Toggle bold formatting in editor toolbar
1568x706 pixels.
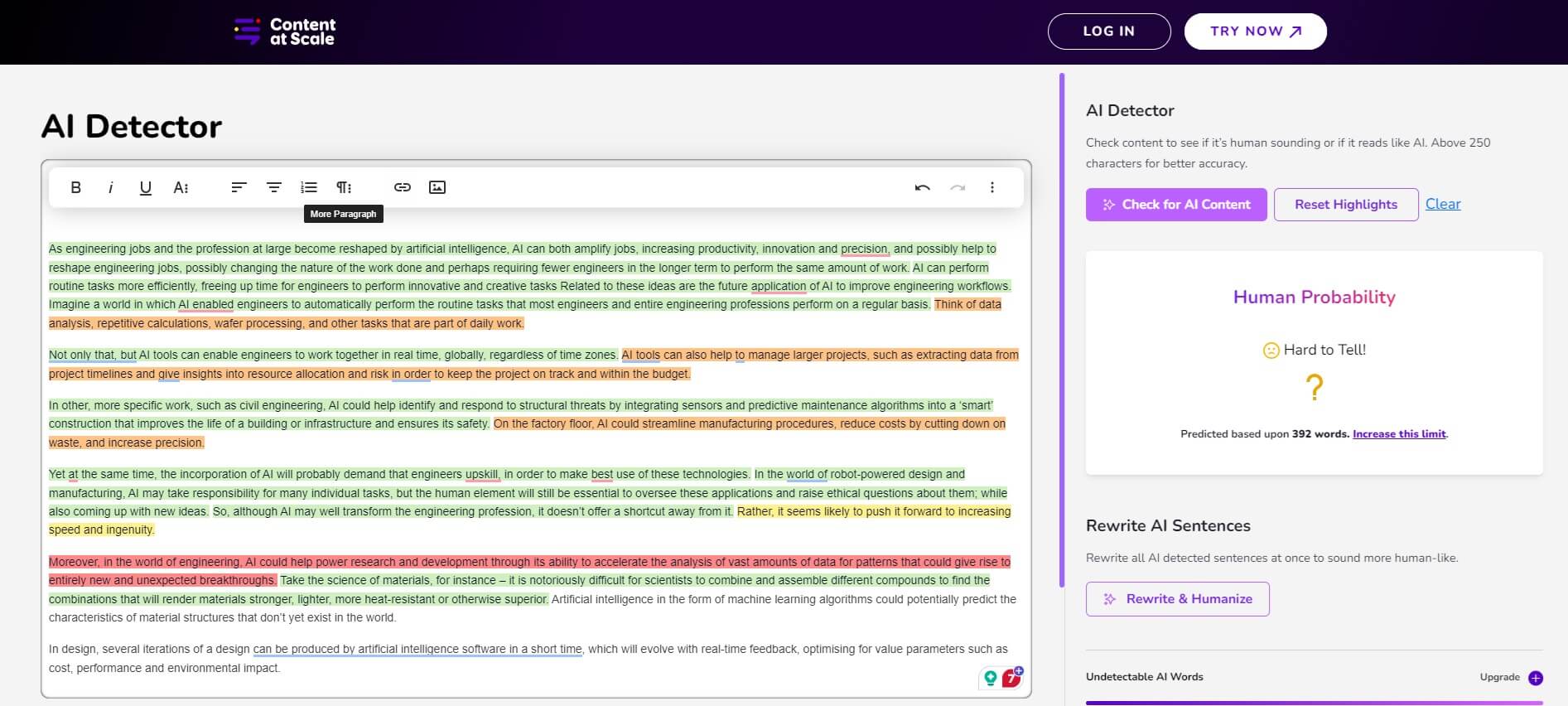click(75, 187)
